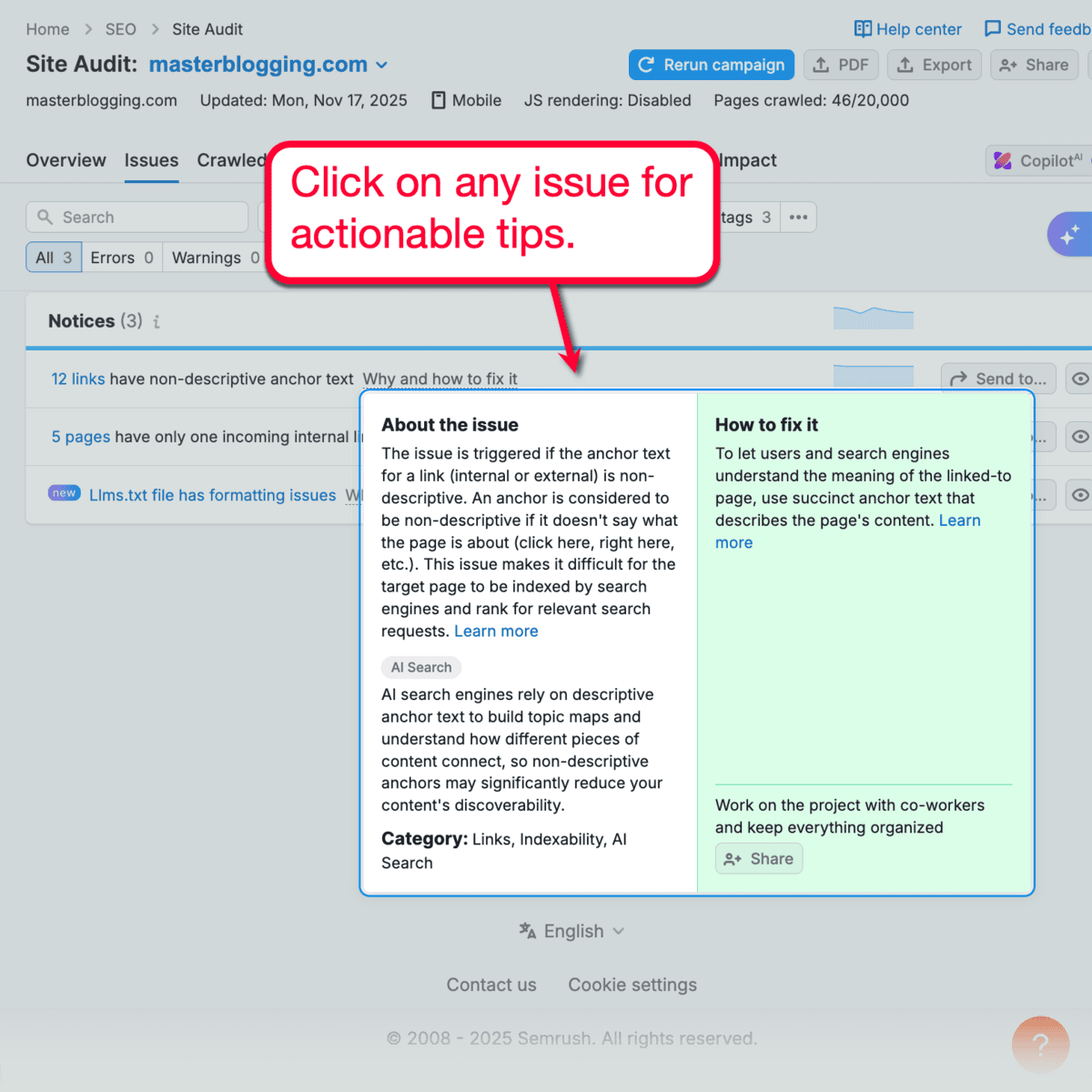Click the floating question mark help bubble
The image size is (1092, 1092).
coord(1040,1045)
